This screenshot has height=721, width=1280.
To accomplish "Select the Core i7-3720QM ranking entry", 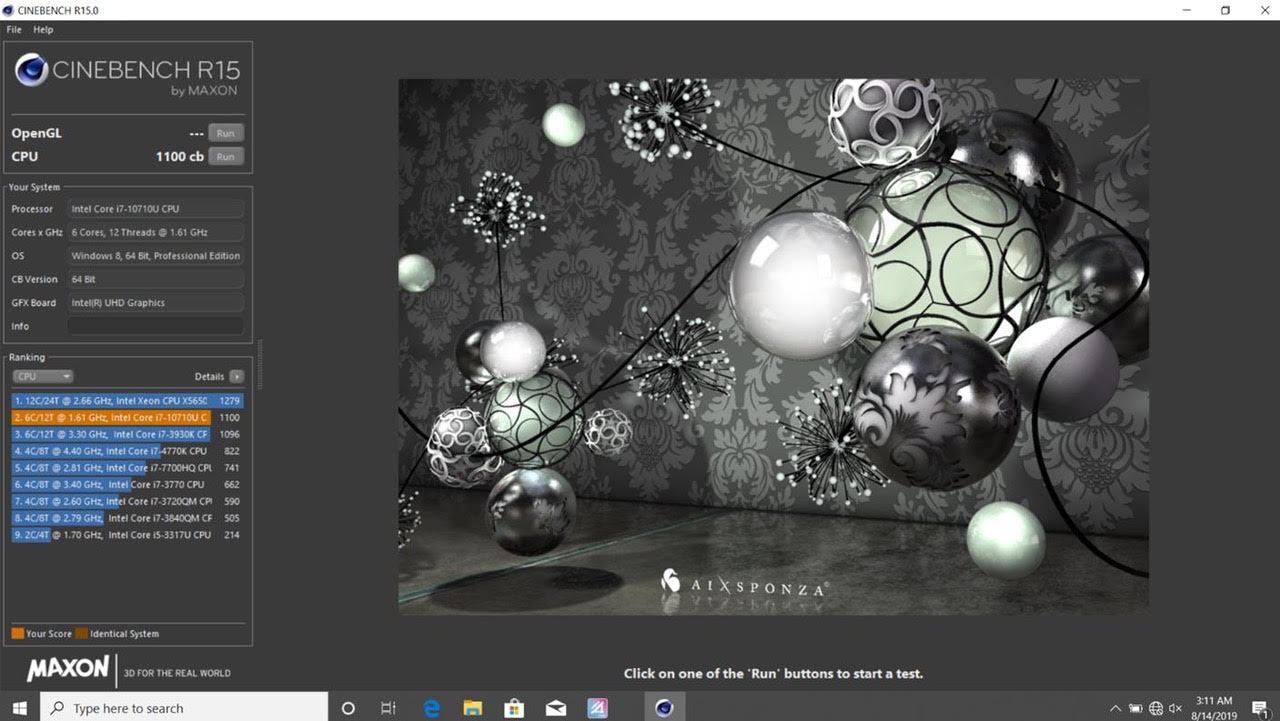I will (128, 502).
